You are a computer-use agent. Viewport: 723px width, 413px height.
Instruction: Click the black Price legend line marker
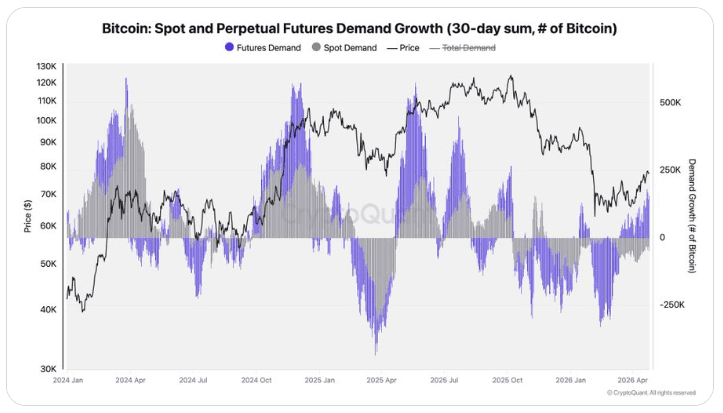tap(393, 47)
